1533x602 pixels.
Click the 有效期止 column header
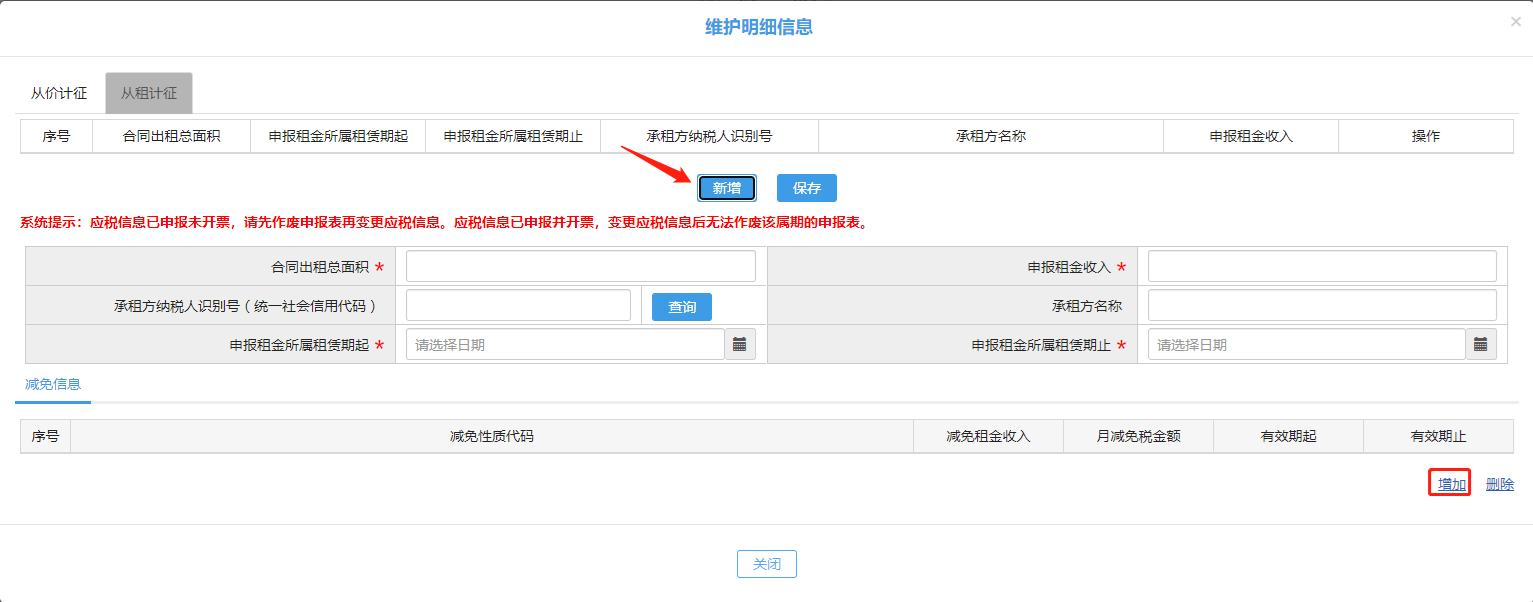1439,437
